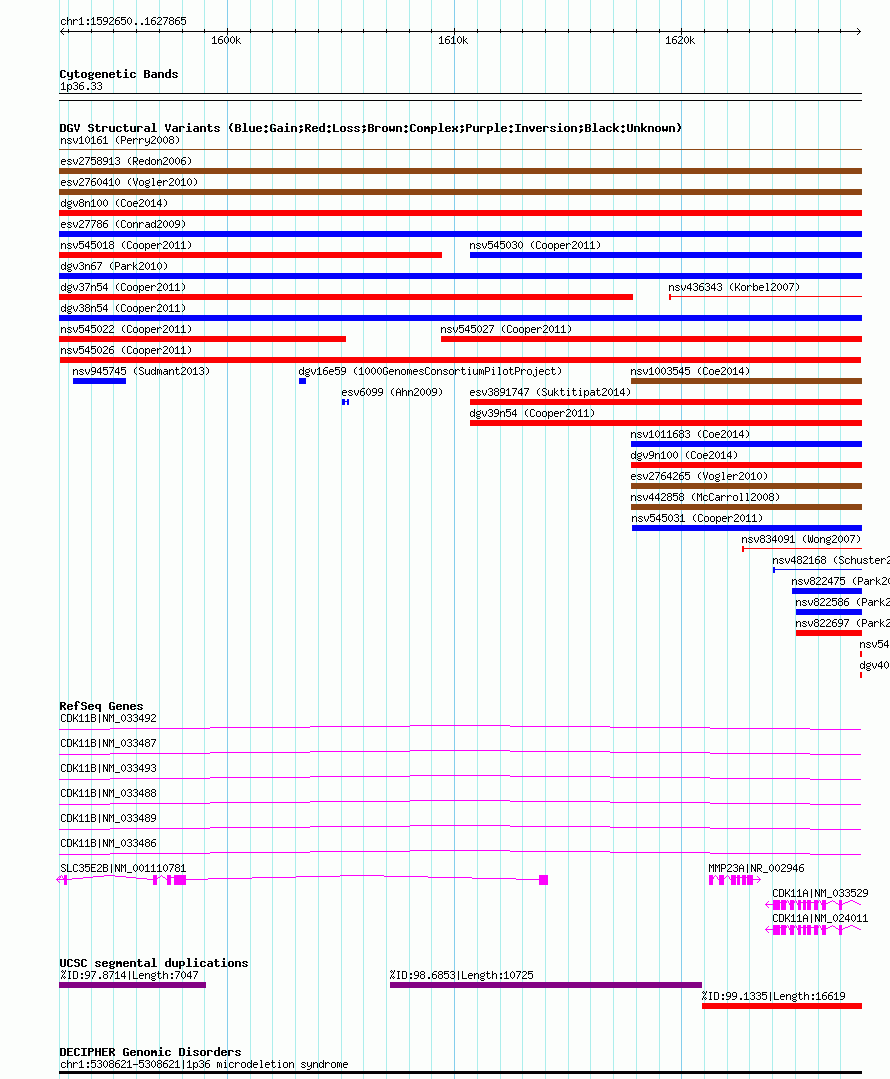
Task: Open the dgv3n67 (Park2010) variant label
Action: click(114, 266)
